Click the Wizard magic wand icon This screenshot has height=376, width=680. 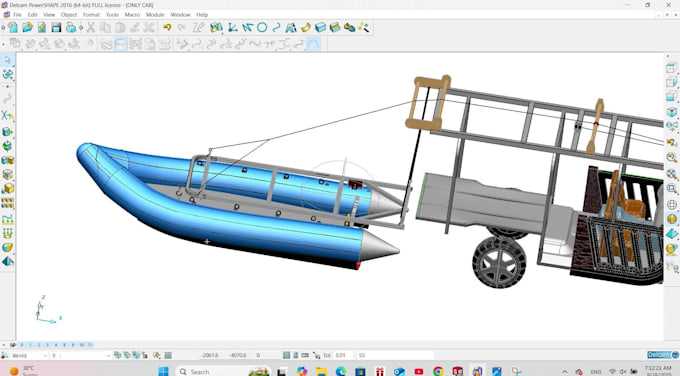(363, 28)
